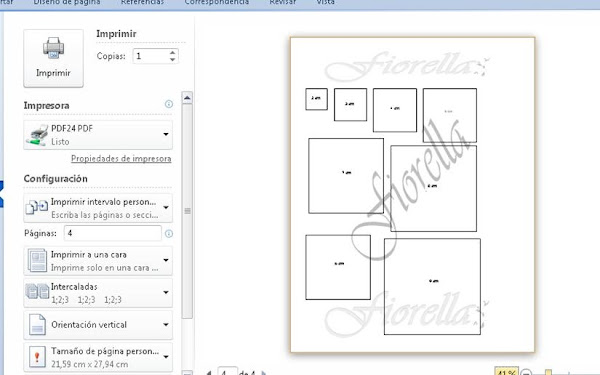Screen dimensions: 600x375
Task: Click the 41% zoom level button
Action: 506,372
